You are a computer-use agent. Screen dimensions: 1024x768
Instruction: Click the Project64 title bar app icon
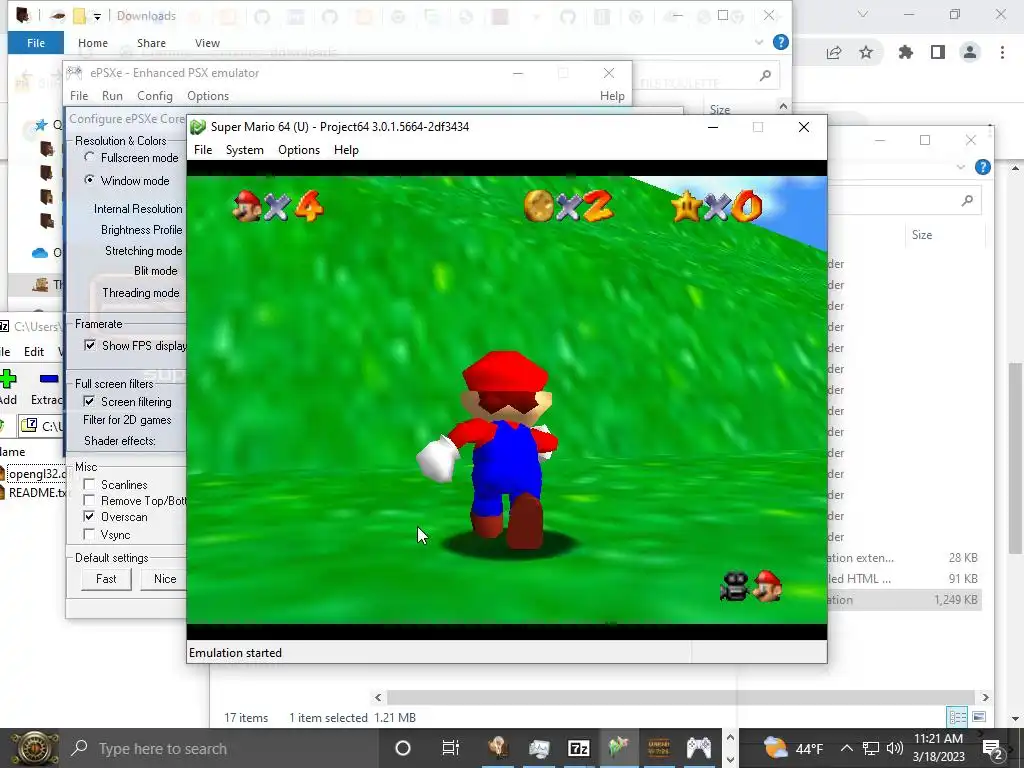tap(198, 127)
